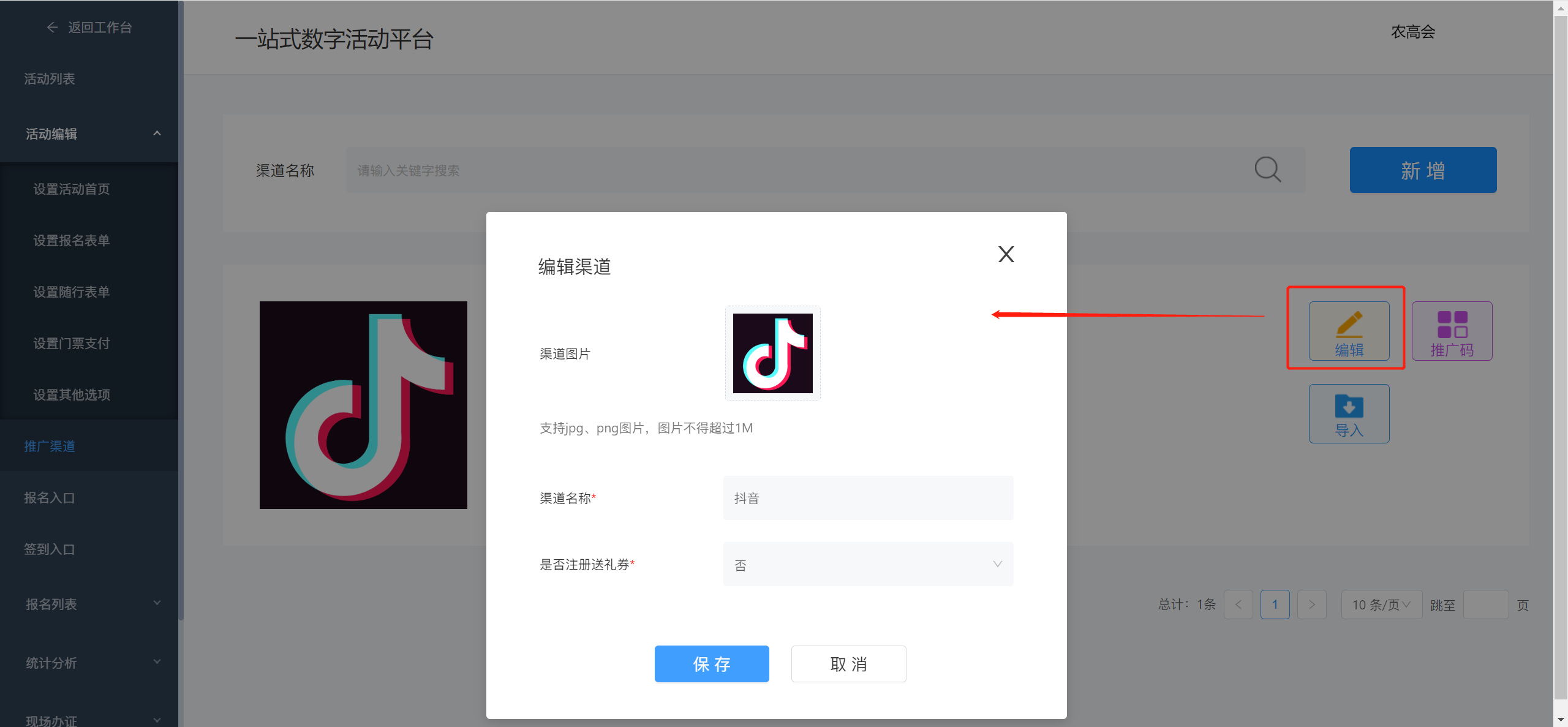Click the search magnifier icon
Image resolution: width=1568 pixels, height=727 pixels.
[x=1267, y=170]
